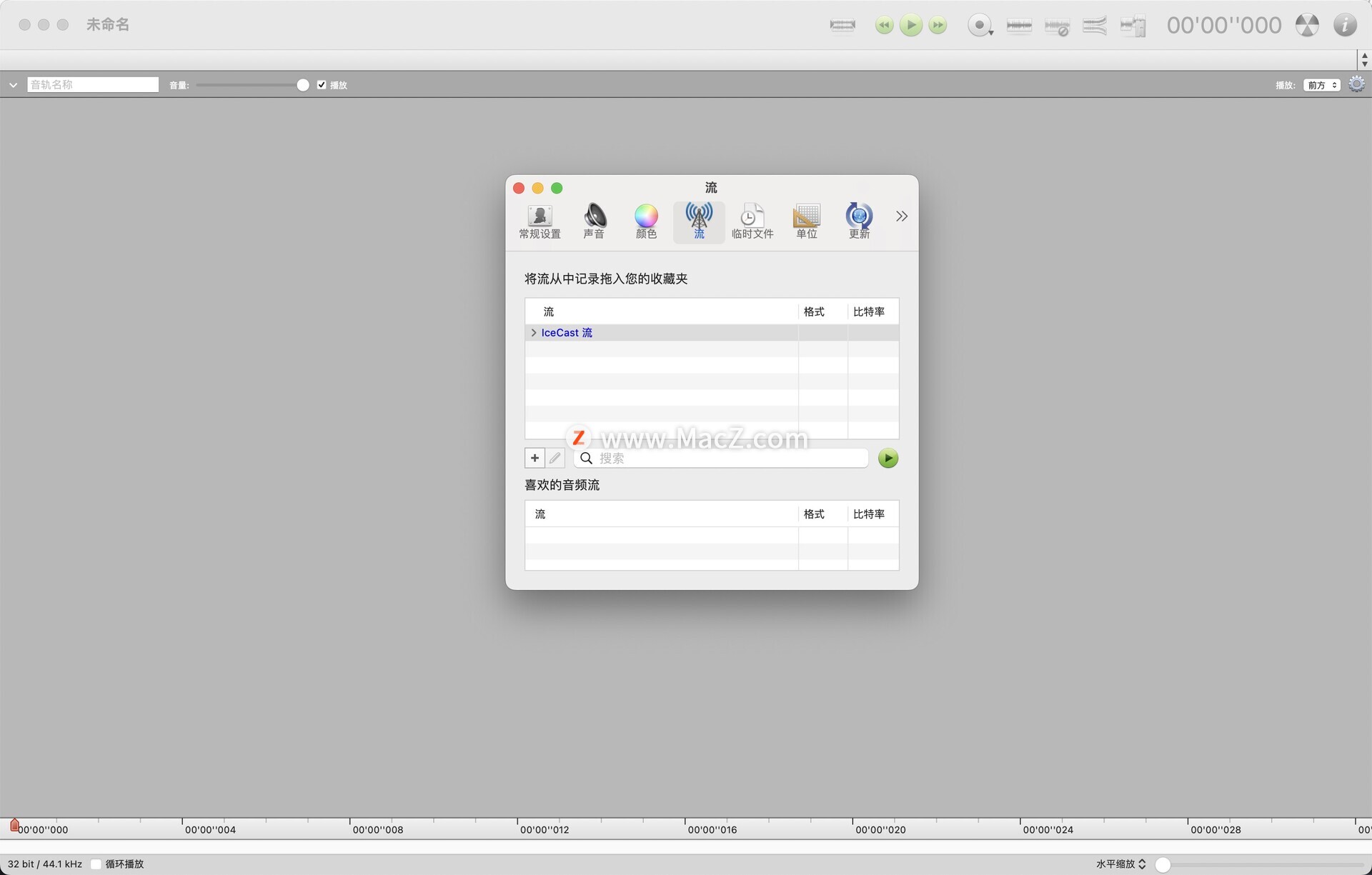Click the 音轨名称 track name field
Viewport: 1372px width, 875px height.
[93, 84]
